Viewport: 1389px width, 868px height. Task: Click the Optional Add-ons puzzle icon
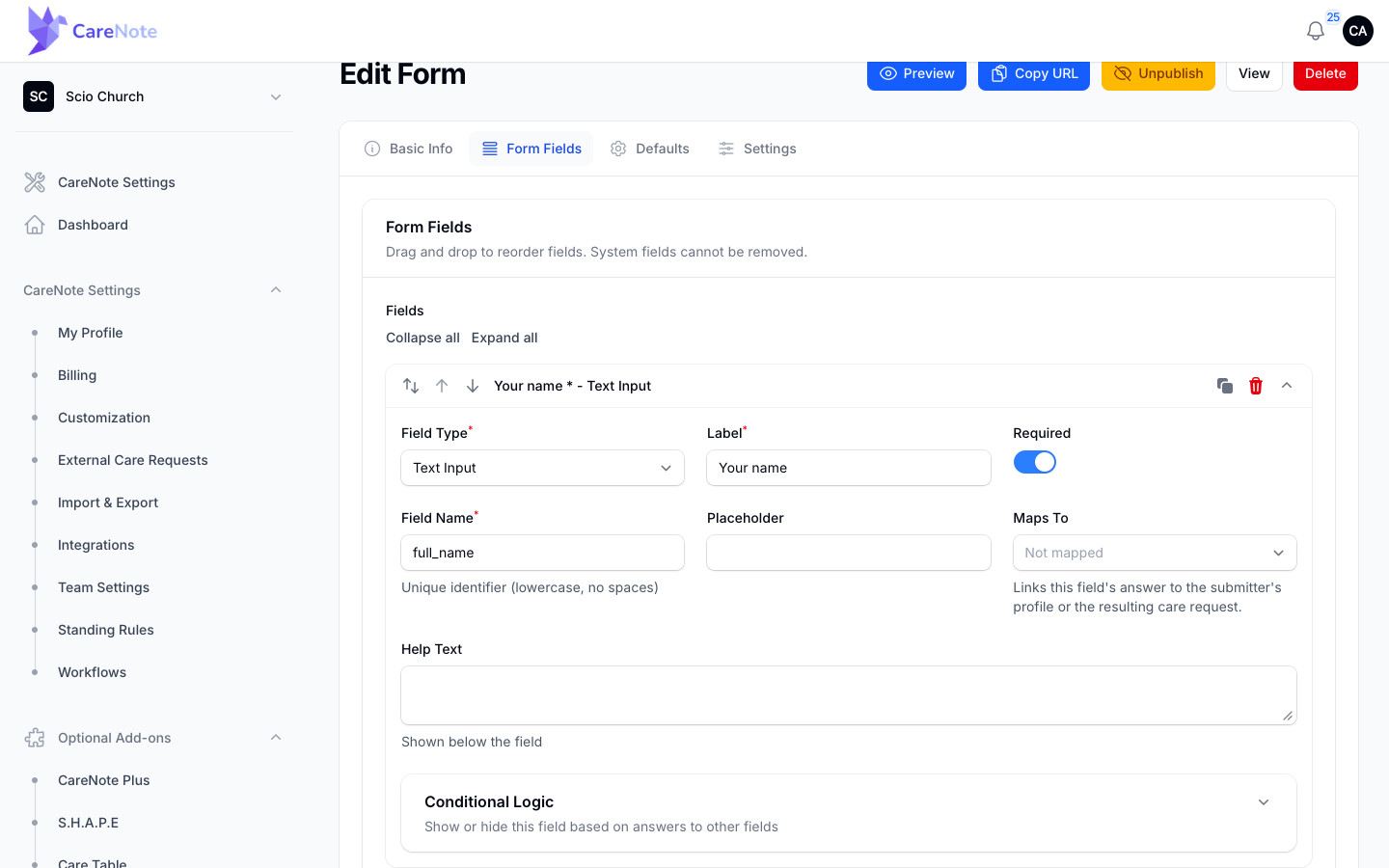coord(35,738)
